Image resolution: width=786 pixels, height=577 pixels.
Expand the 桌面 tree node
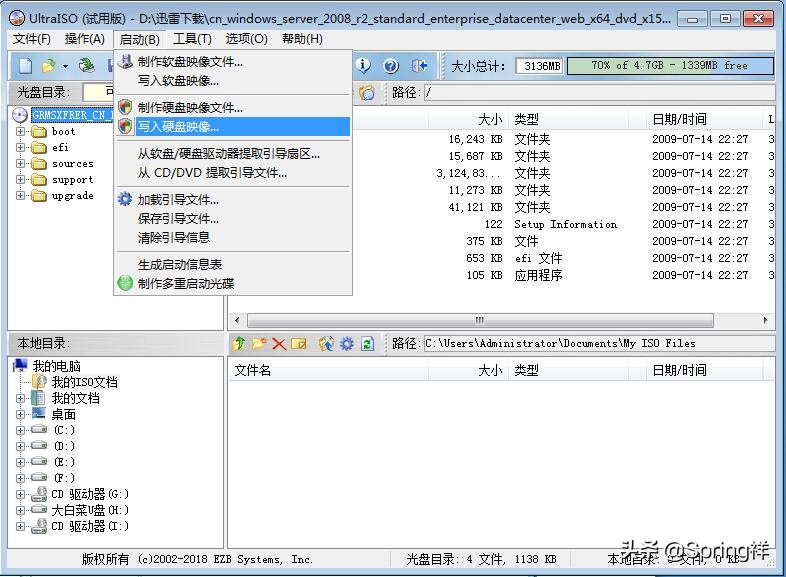point(21,415)
